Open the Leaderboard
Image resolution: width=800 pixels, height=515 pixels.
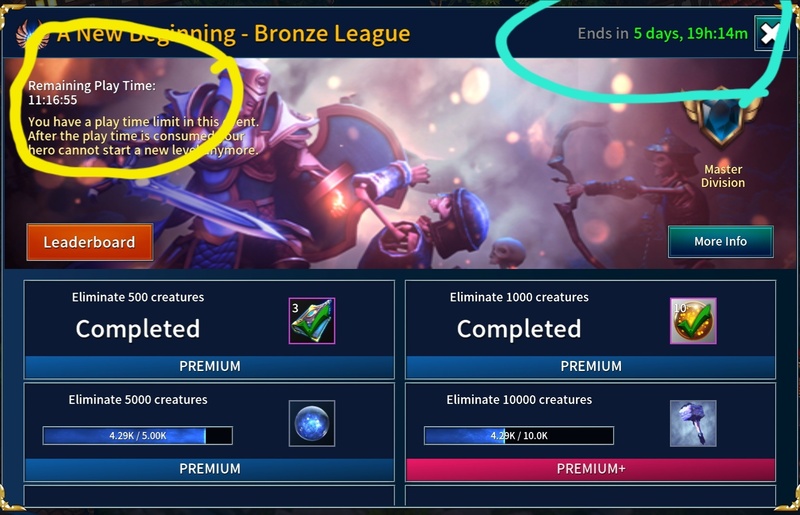(90, 242)
